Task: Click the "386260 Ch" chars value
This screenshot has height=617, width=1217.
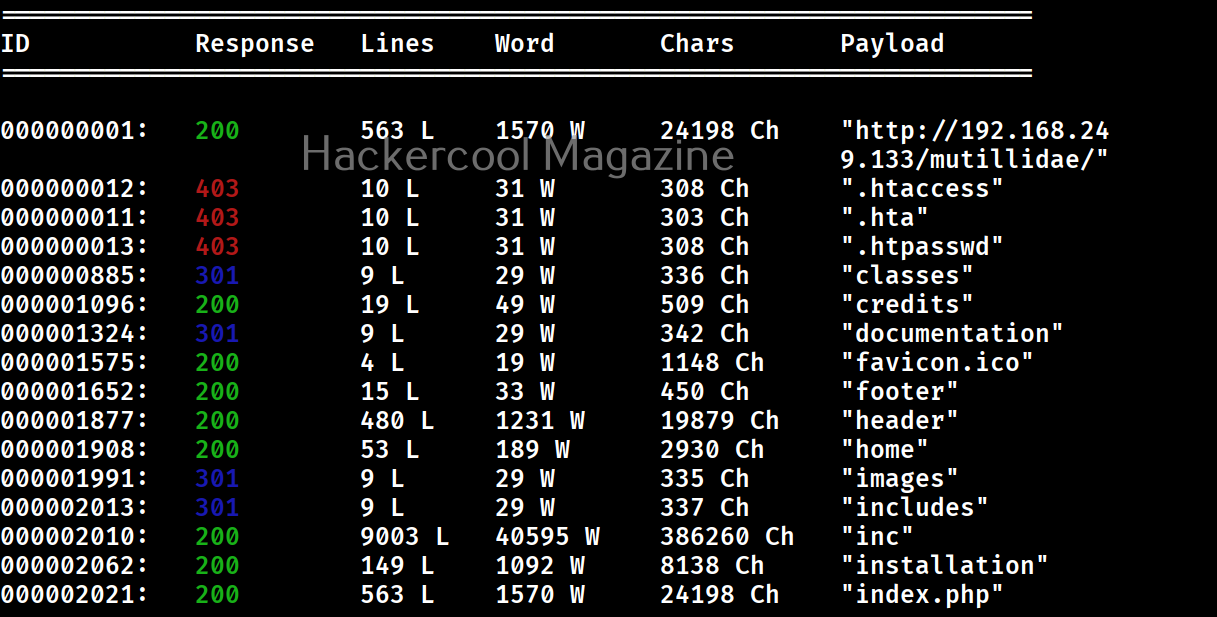Action: (727, 537)
